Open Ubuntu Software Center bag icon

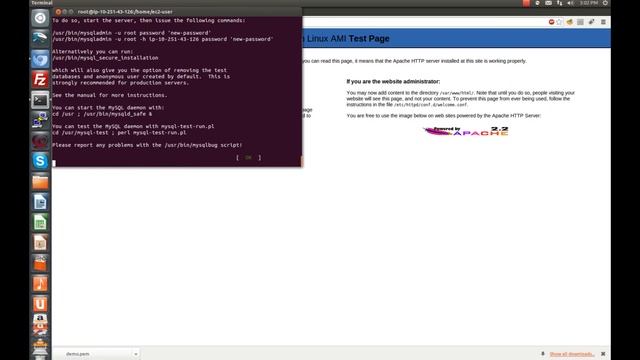click(x=40, y=263)
